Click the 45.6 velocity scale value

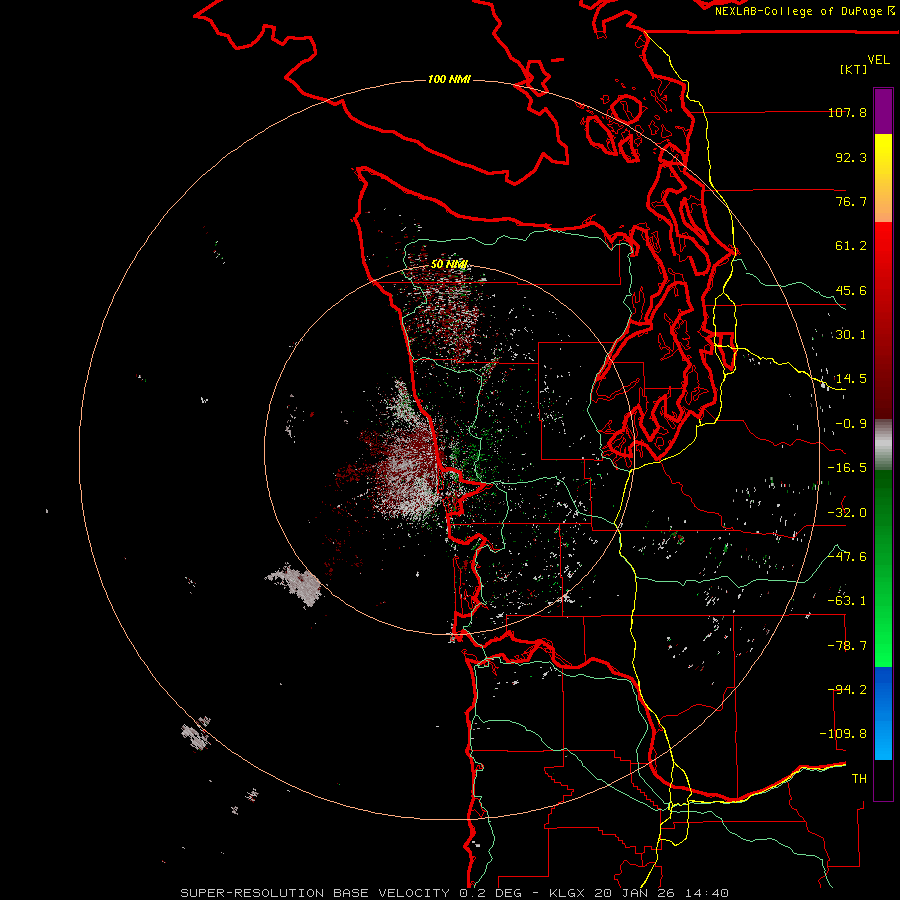coord(851,290)
